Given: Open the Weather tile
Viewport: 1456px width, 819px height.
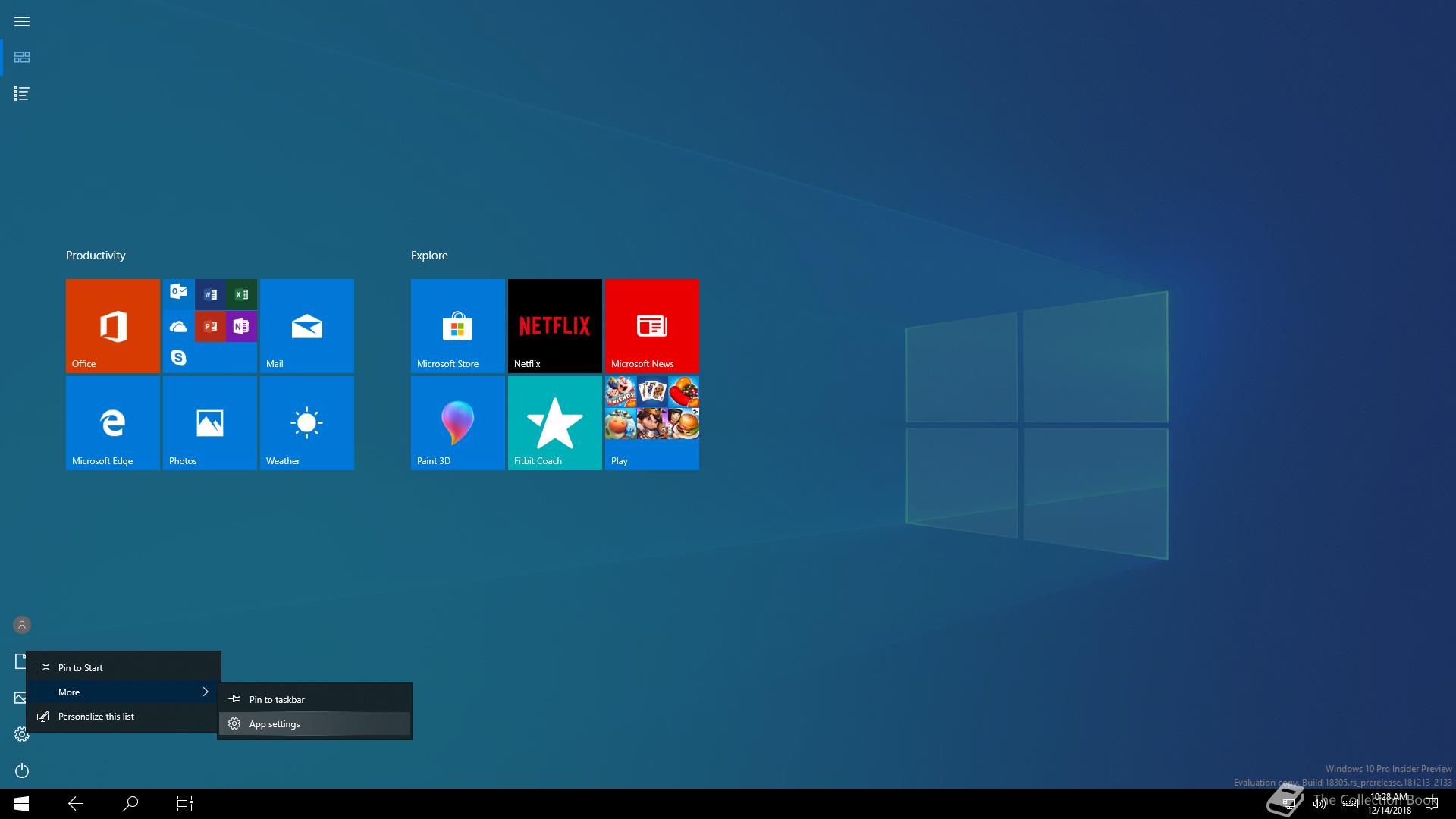Looking at the screenshot, I should pos(307,423).
